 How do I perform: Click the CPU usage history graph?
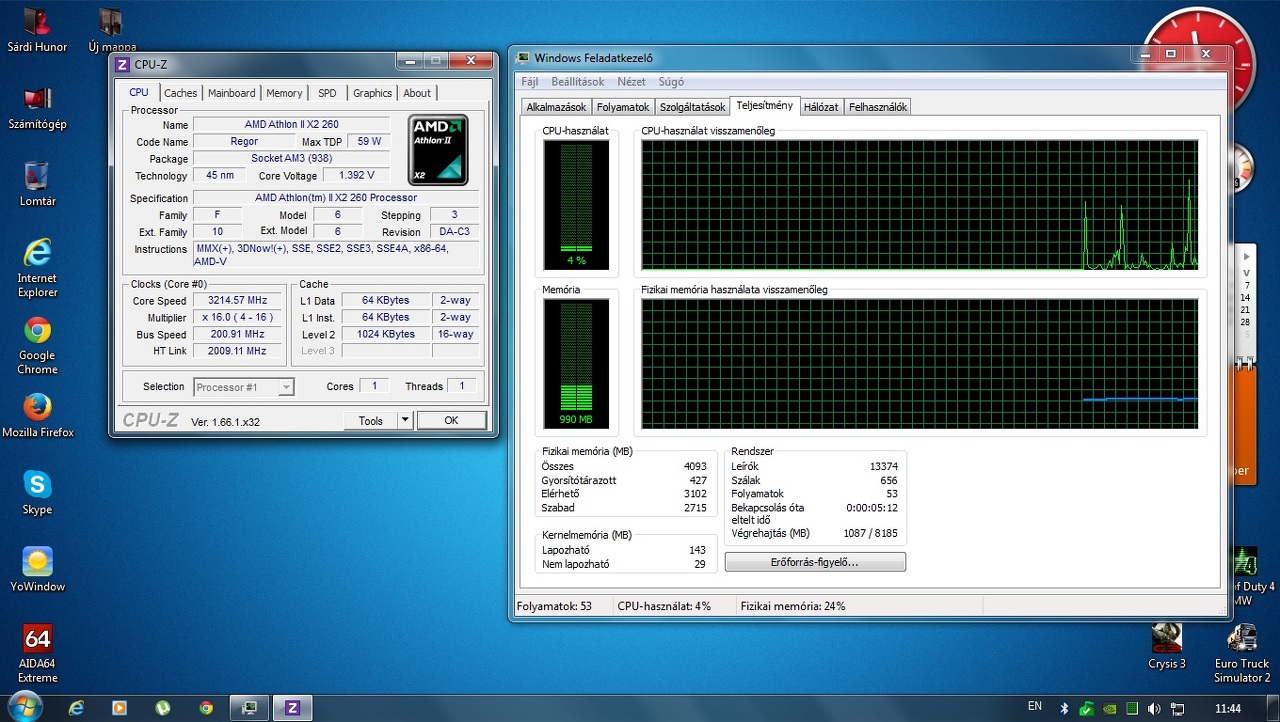coord(919,205)
